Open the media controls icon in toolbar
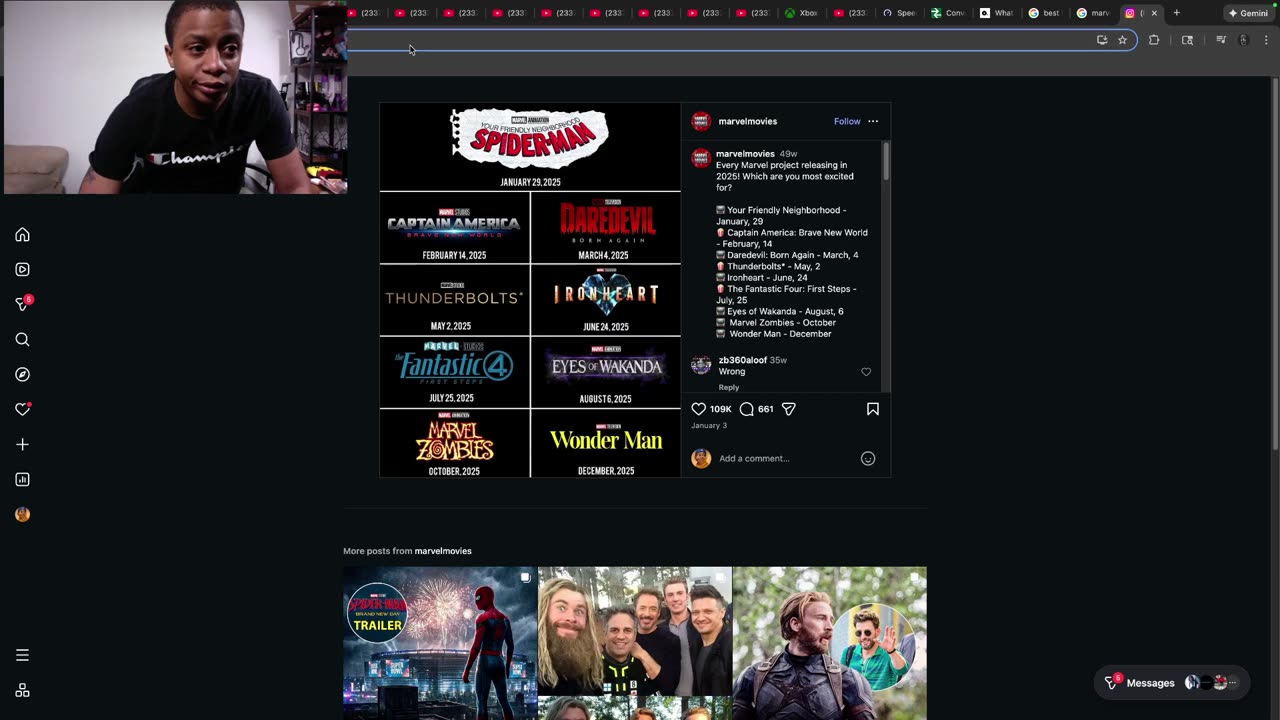The width and height of the screenshot is (1280, 720). click(1220, 40)
